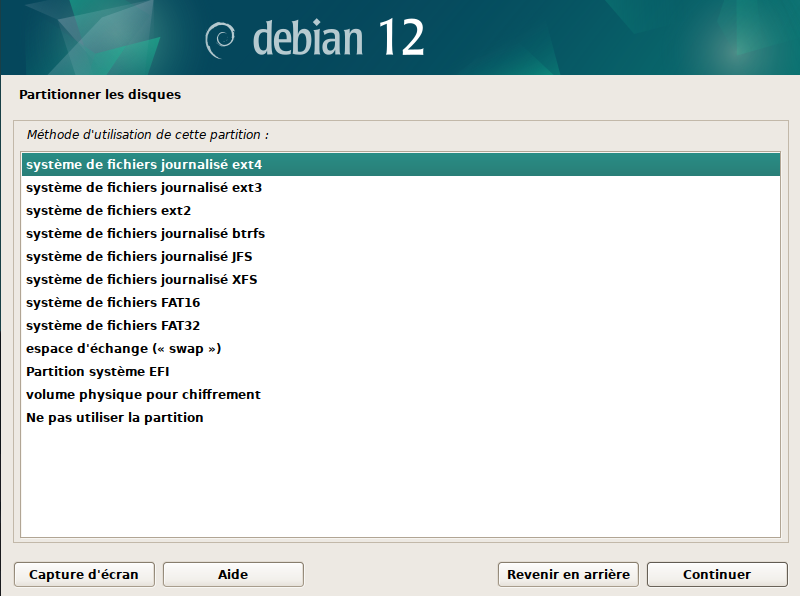Choose "Partition système EFI"
800x596 pixels.
[x=401, y=371]
